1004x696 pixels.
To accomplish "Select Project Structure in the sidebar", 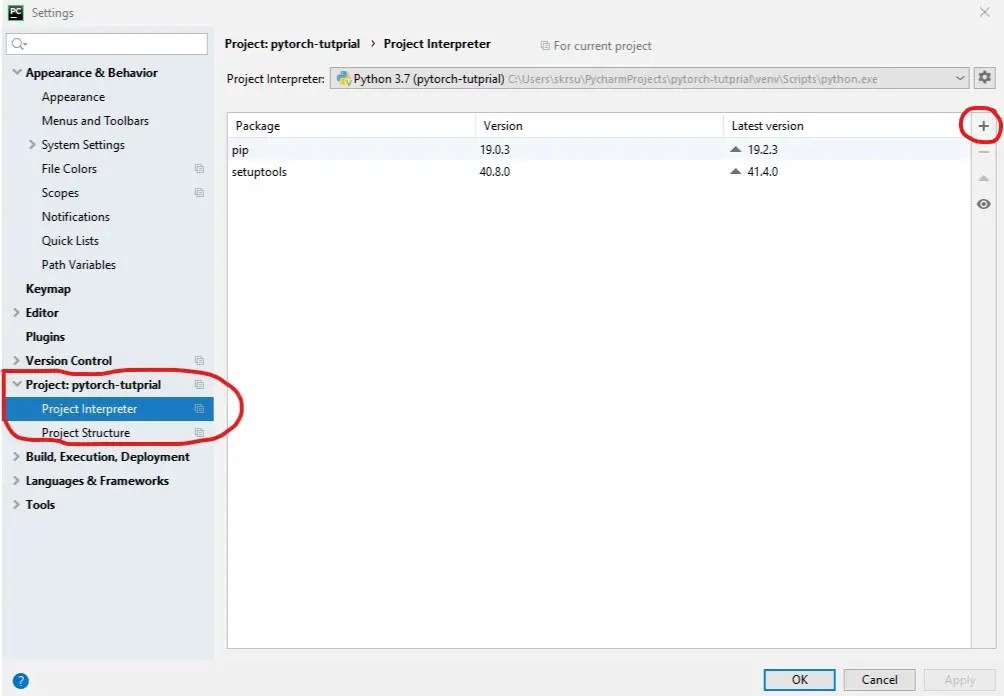I will tap(86, 433).
